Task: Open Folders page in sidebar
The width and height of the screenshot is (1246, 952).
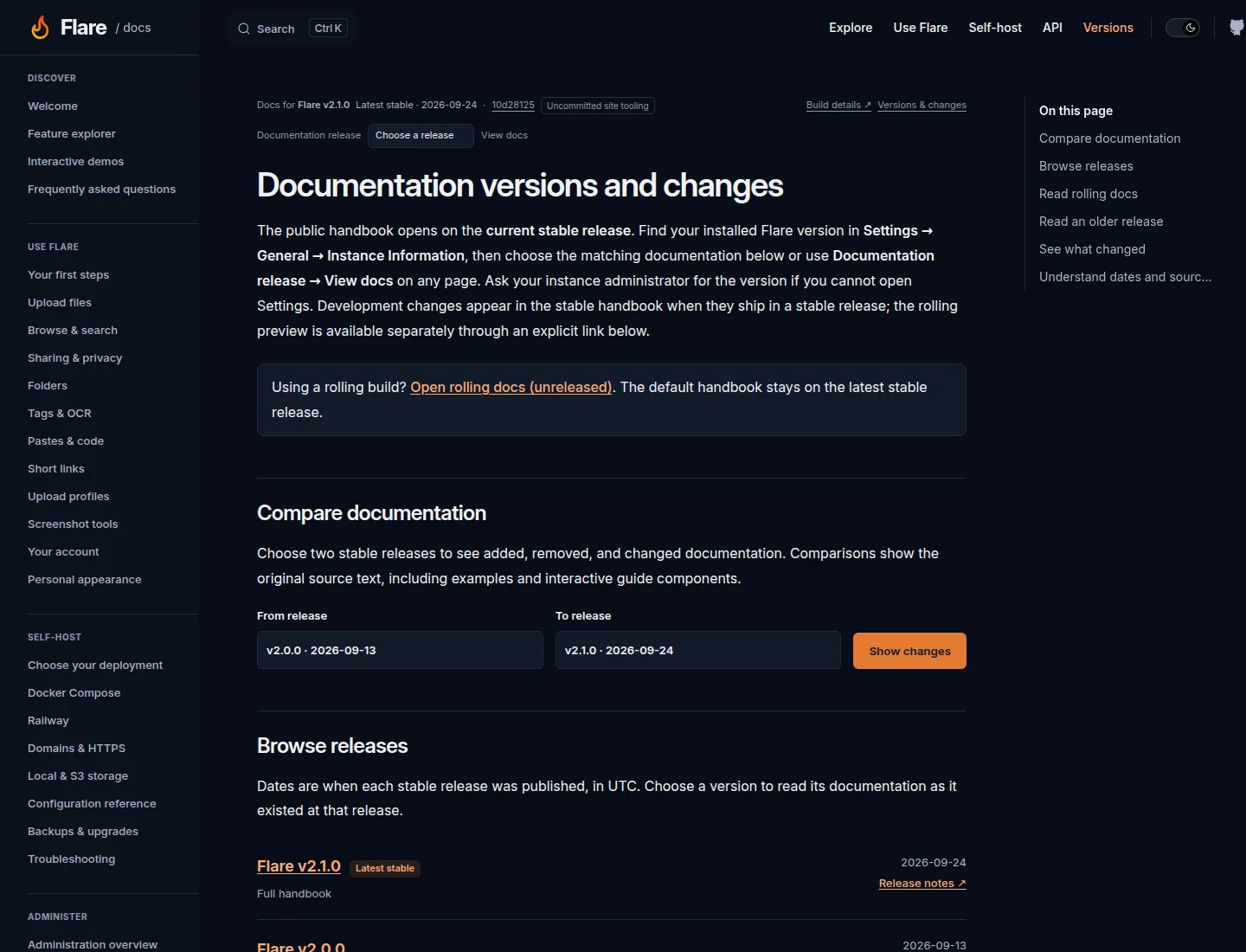Action: tap(48, 386)
